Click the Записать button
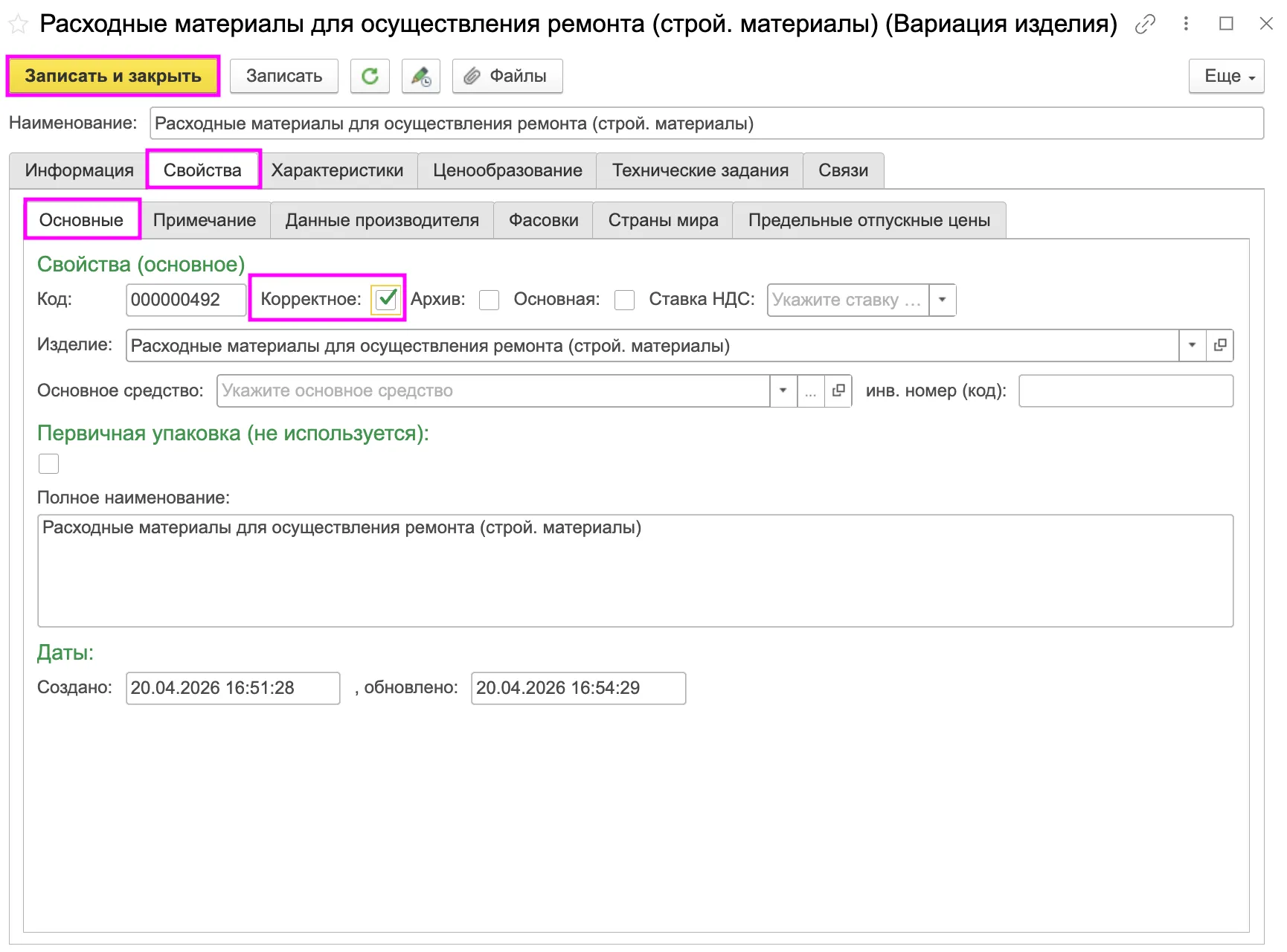Screen dimensions: 1287x952 point(284,76)
